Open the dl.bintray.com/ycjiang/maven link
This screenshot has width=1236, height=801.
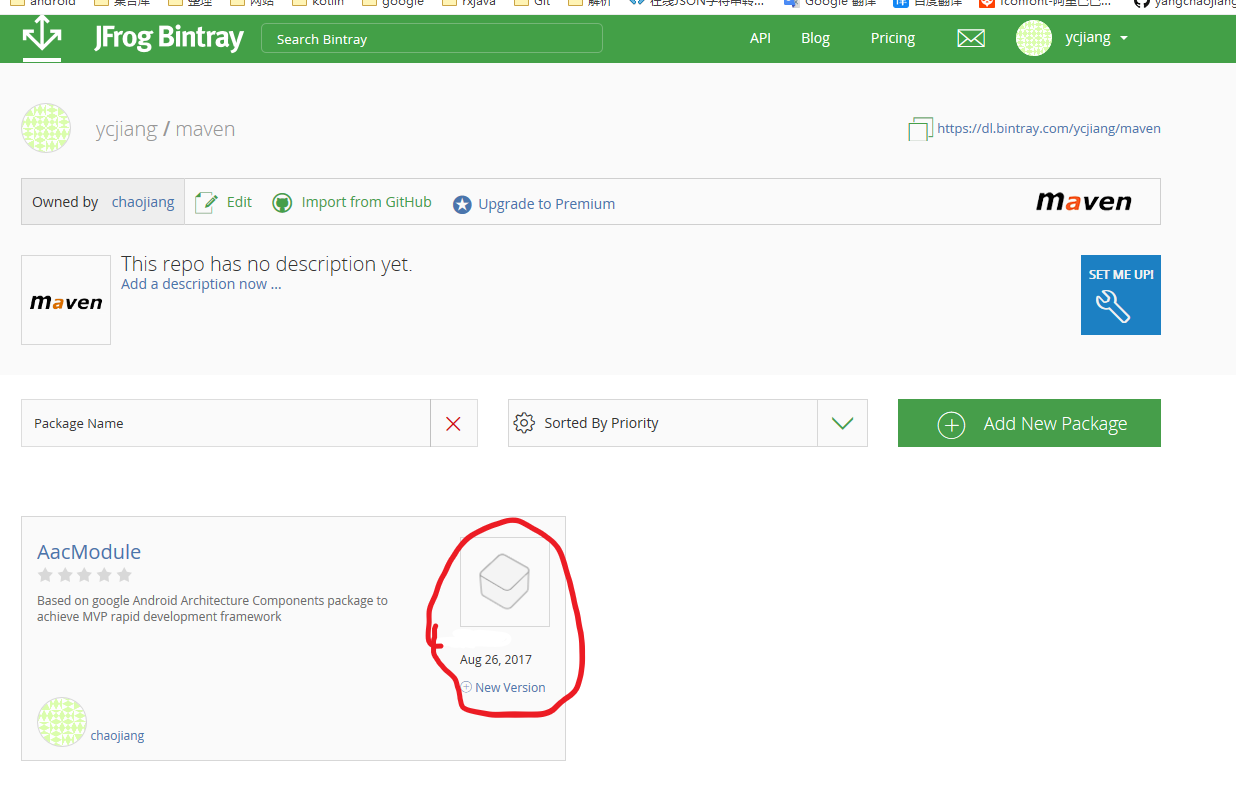tap(1049, 128)
